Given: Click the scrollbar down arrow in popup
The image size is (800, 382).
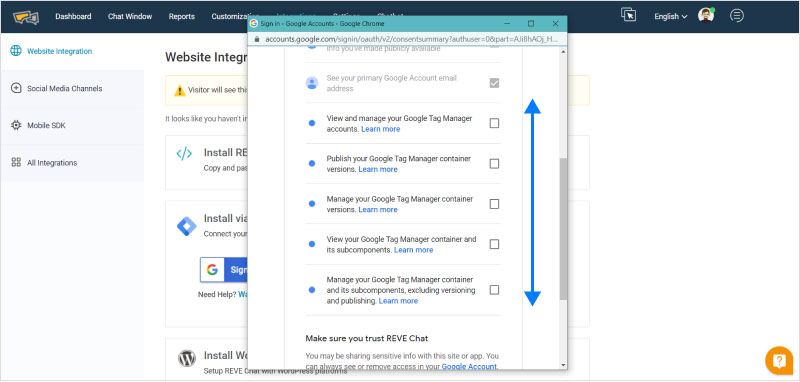Looking at the screenshot, I should 563,365.
